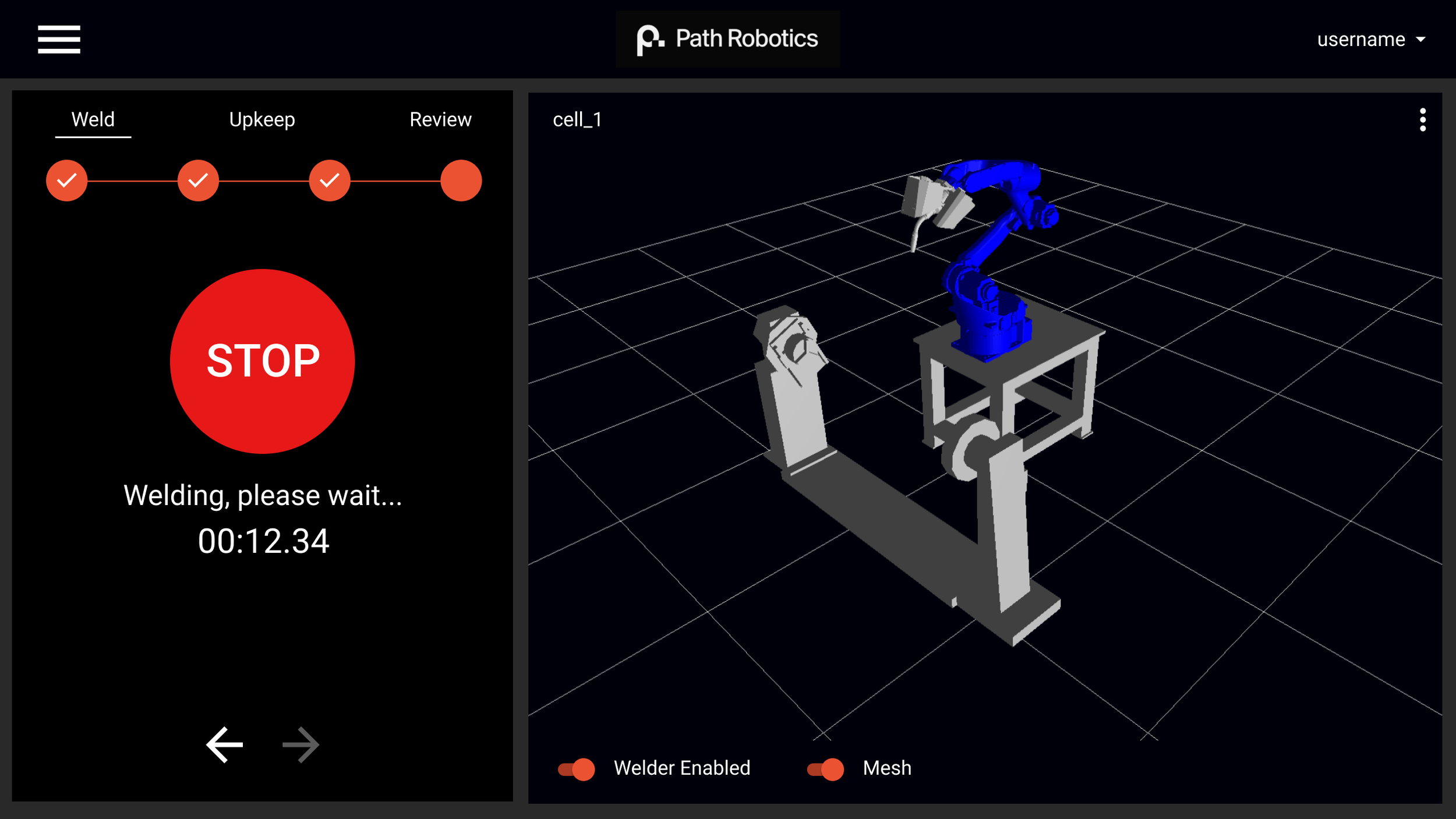
Task: Open the Review tab
Action: click(440, 119)
